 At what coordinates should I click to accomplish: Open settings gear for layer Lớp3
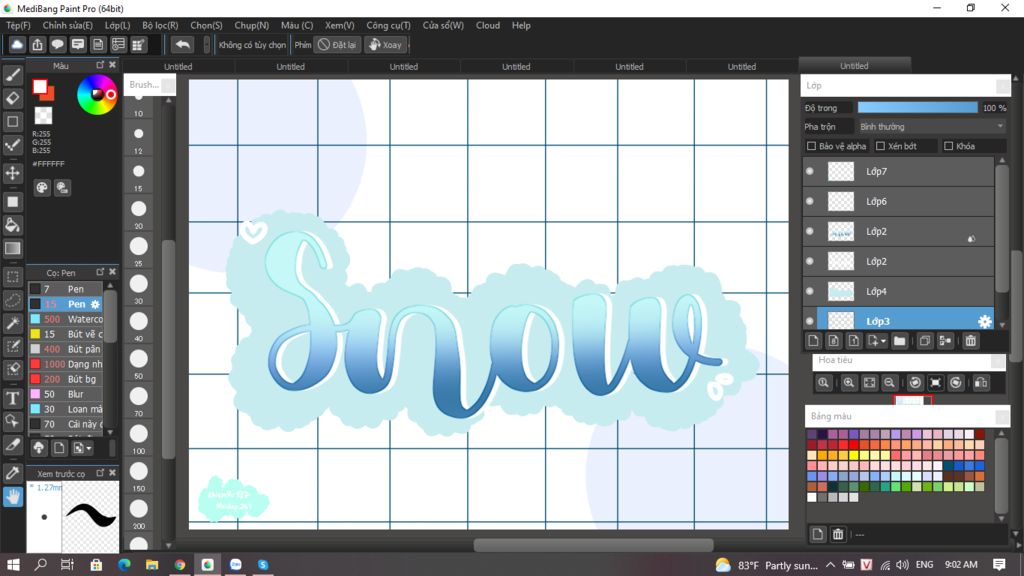coord(984,321)
